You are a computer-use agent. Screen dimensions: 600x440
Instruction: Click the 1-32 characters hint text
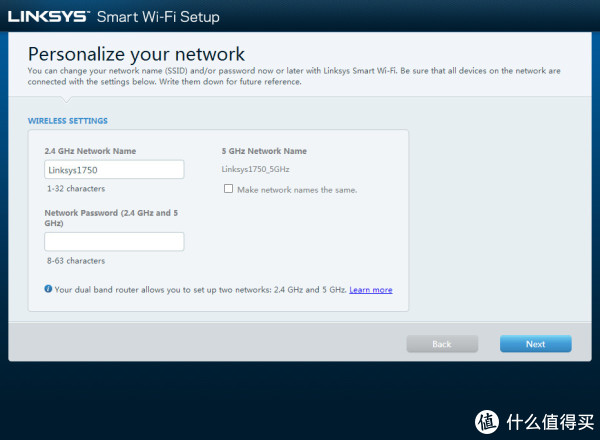click(x=76, y=189)
